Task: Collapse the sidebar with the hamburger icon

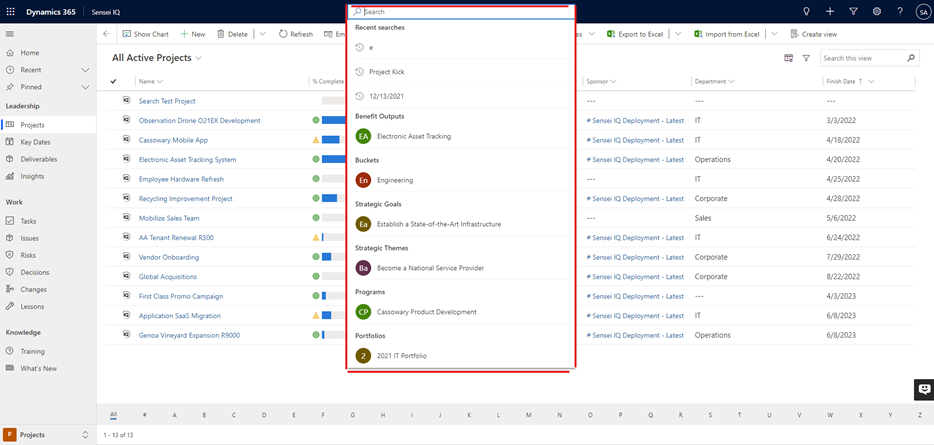Action: point(10,34)
